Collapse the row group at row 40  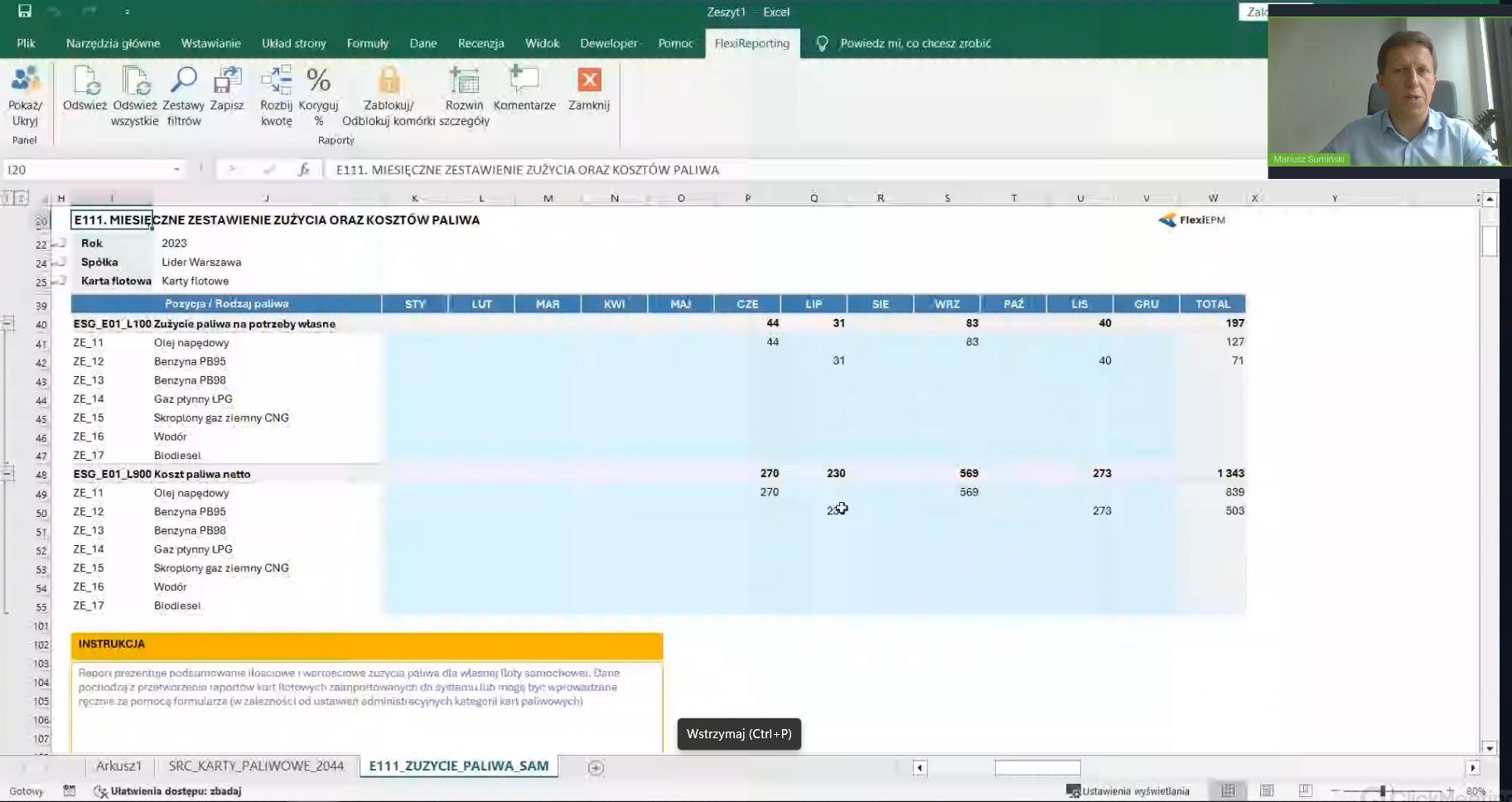tap(8, 324)
